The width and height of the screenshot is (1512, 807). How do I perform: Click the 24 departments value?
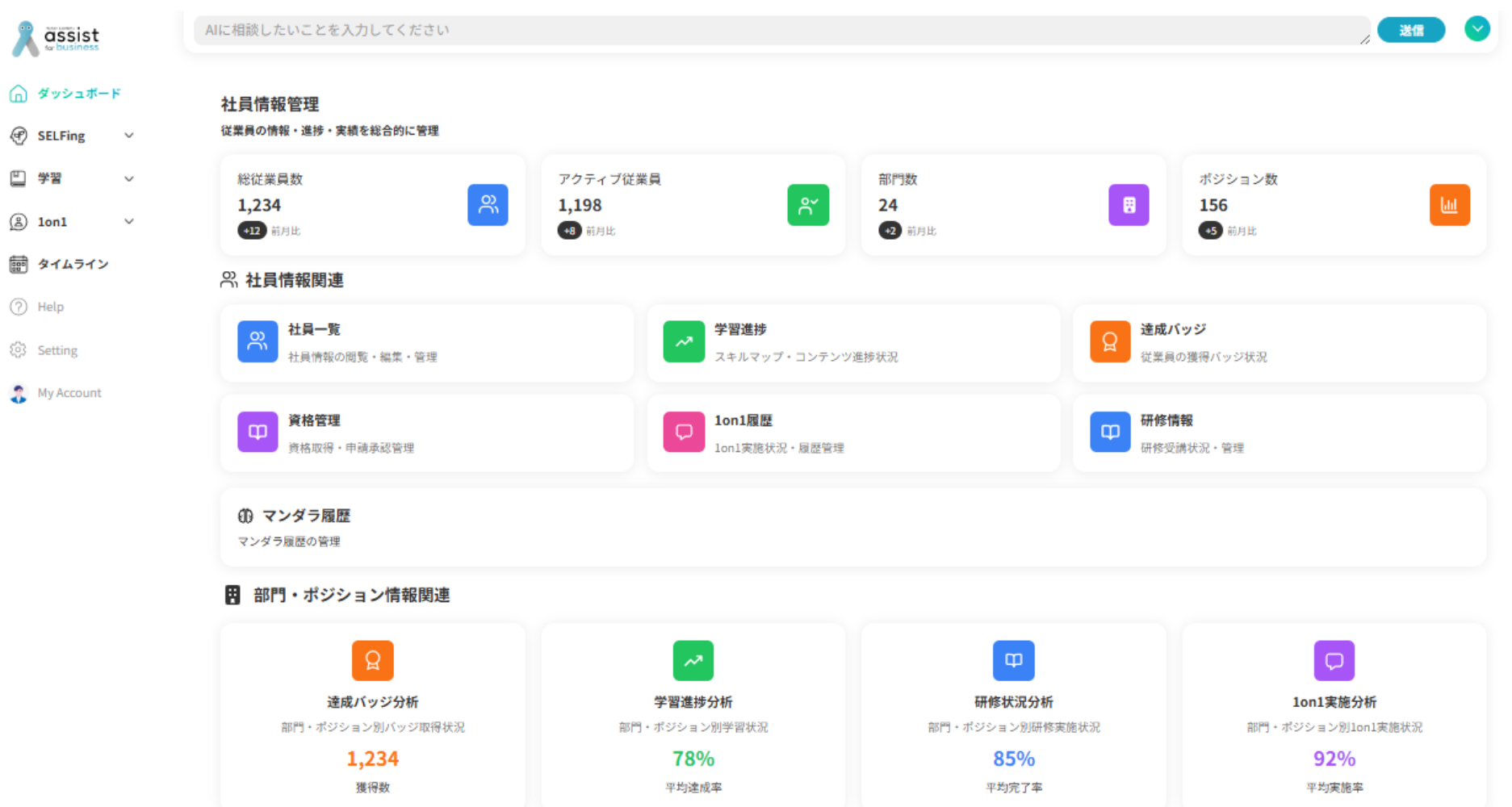point(888,205)
